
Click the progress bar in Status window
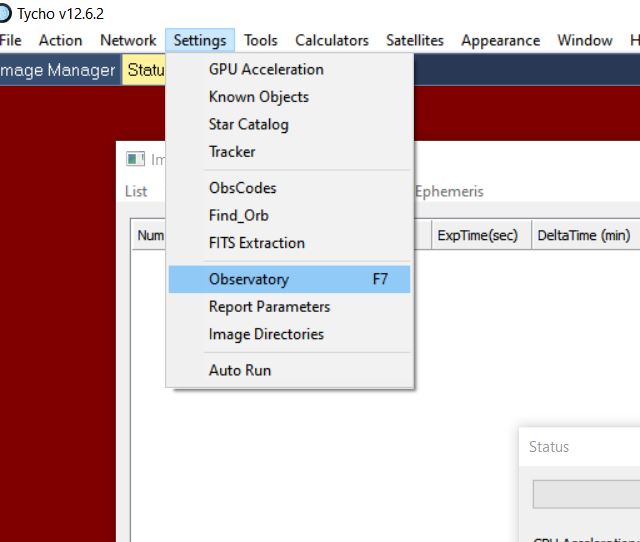(x=586, y=494)
